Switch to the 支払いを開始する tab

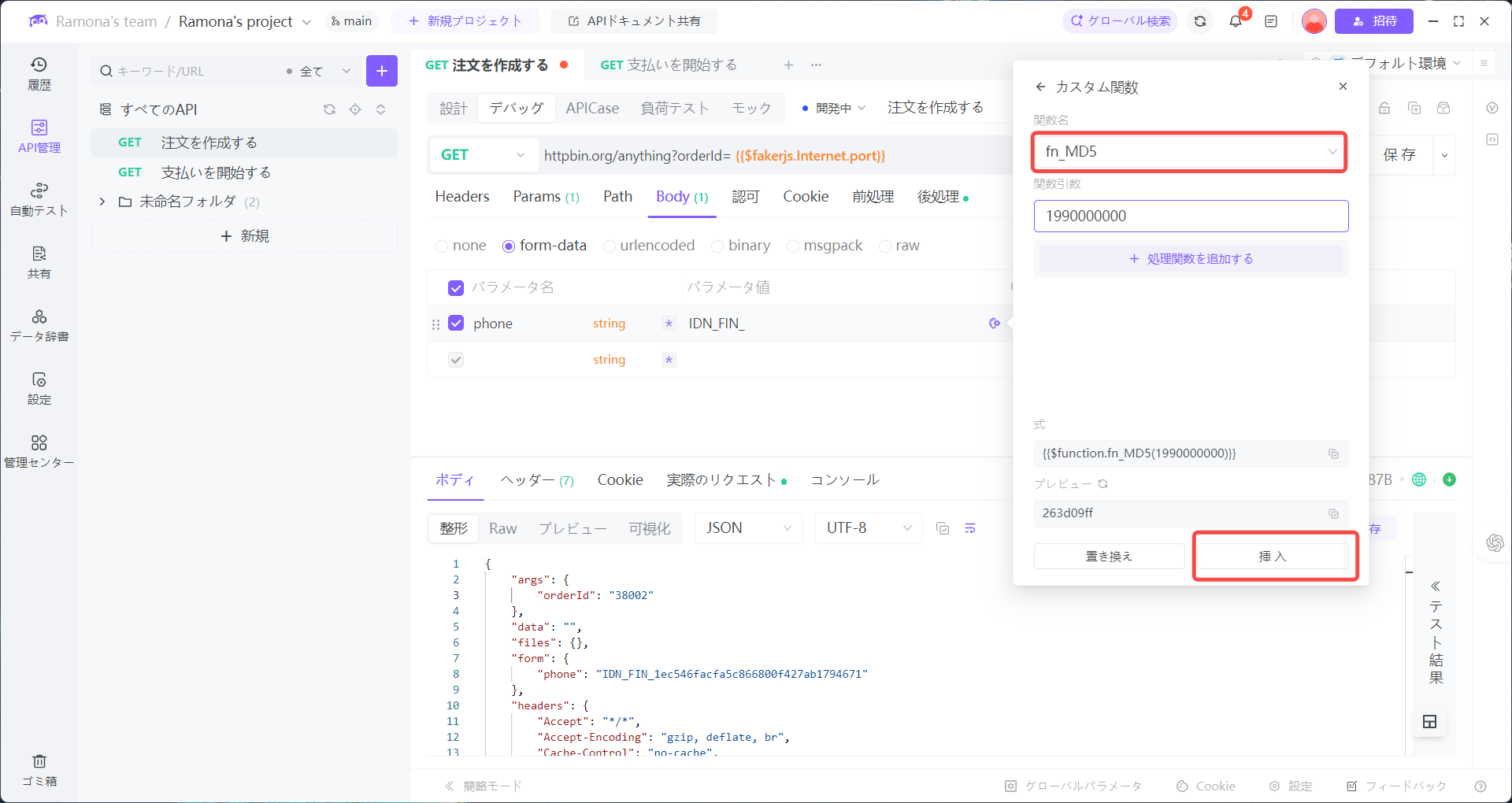pos(670,65)
